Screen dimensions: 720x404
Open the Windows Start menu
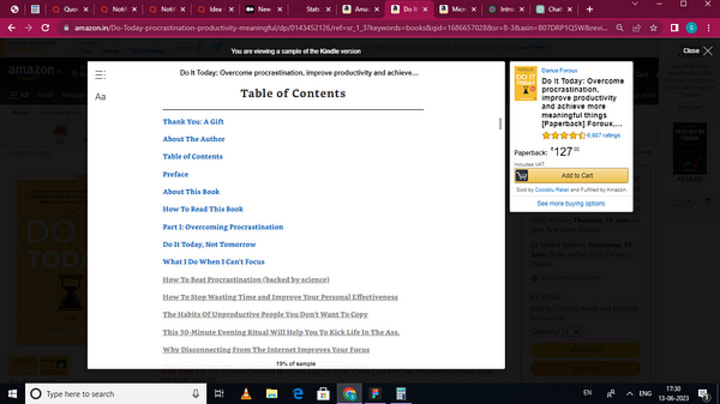pyautogui.click(x=12, y=394)
